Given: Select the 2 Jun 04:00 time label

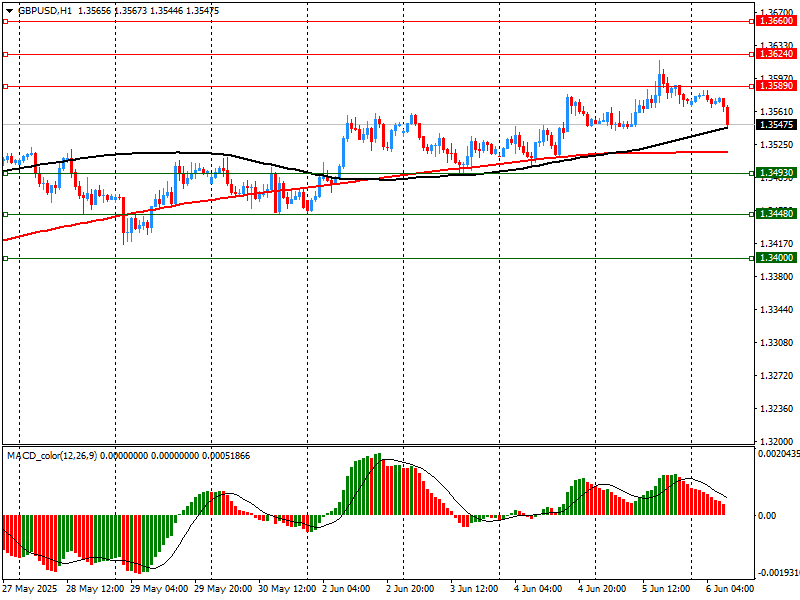Looking at the screenshot, I should [x=346, y=589].
